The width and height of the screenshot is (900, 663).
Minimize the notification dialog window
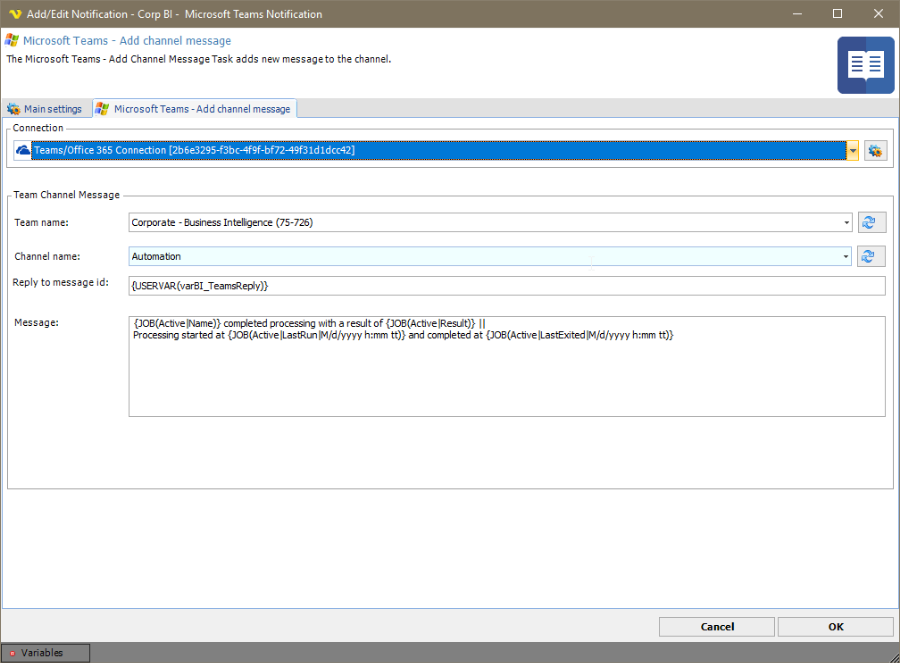pyautogui.click(x=792, y=14)
